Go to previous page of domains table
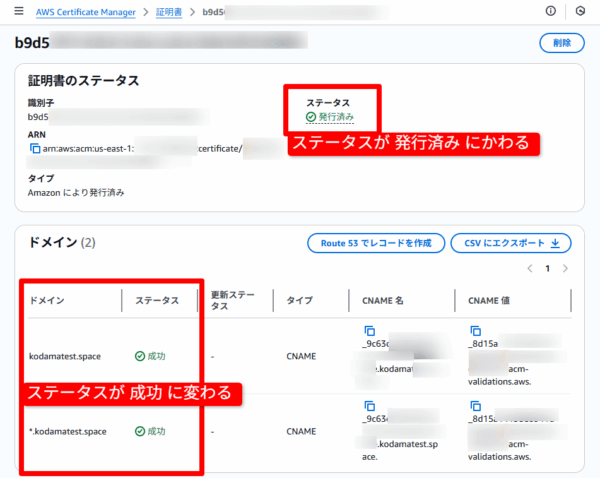The height and width of the screenshot is (478, 600). pyautogui.click(x=529, y=269)
